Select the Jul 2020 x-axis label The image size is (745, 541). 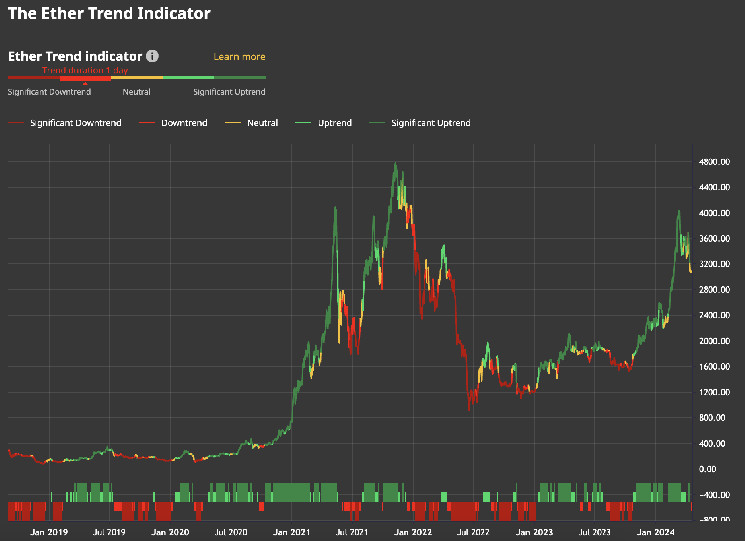click(x=231, y=533)
